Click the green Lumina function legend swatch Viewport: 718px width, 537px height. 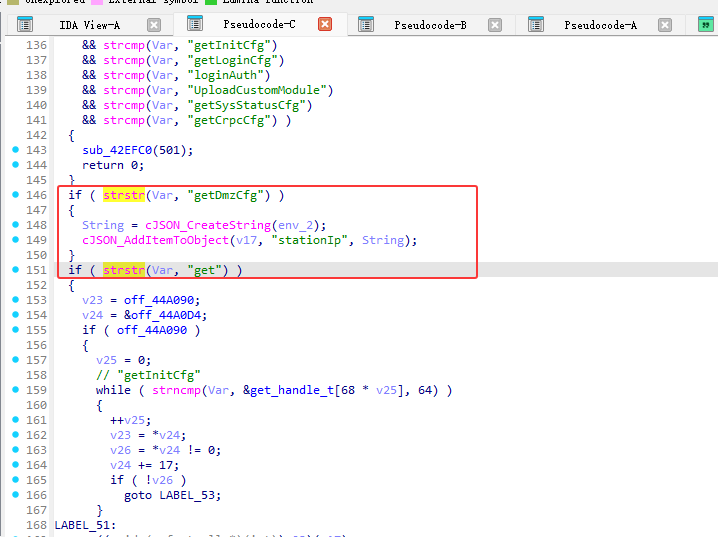212,2
